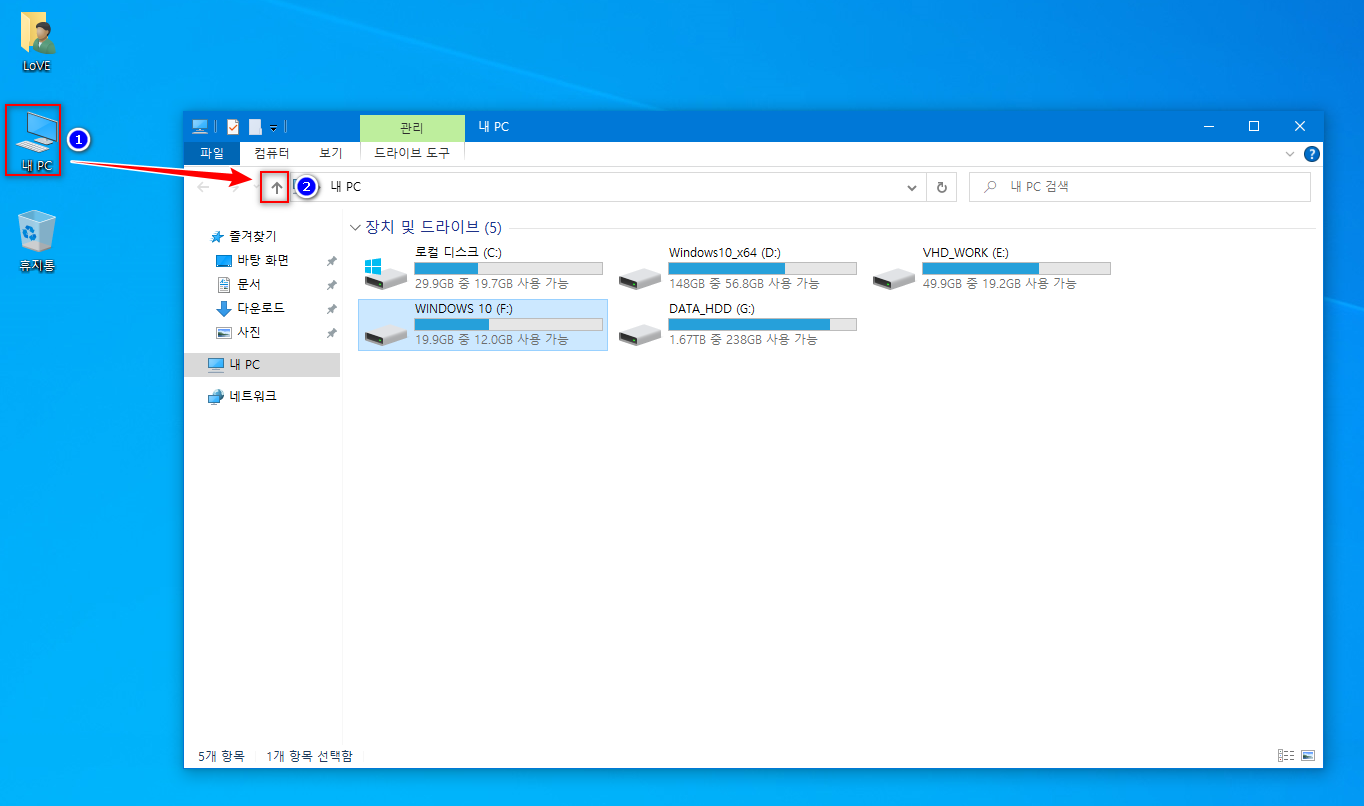
Task: Open the 파일 ribbon tab
Action: pos(212,153)
